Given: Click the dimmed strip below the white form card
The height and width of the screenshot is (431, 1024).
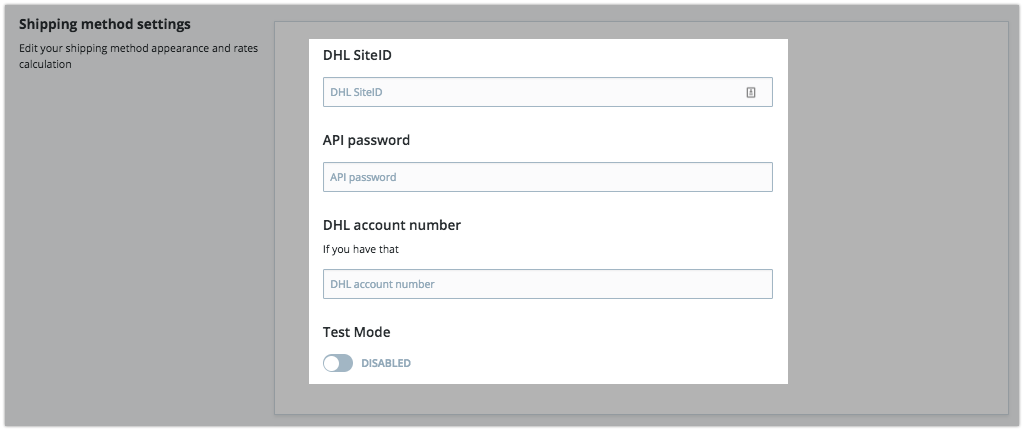Looking at the screenshot, I should (x=548, y=398).
